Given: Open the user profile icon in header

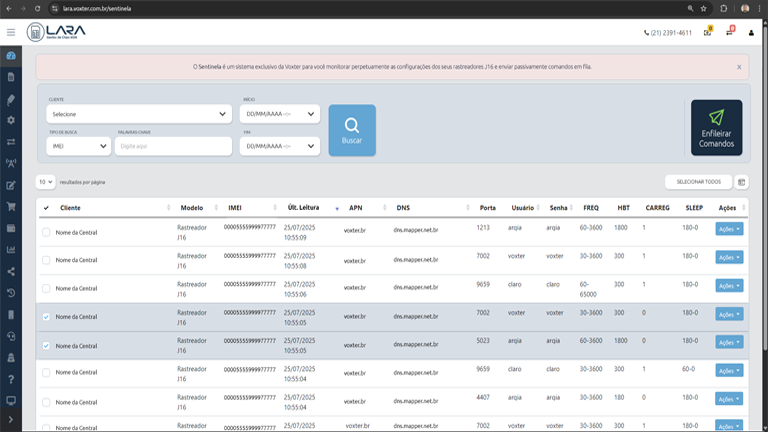Looking at the screenshot, I should (x=751, y=33).
